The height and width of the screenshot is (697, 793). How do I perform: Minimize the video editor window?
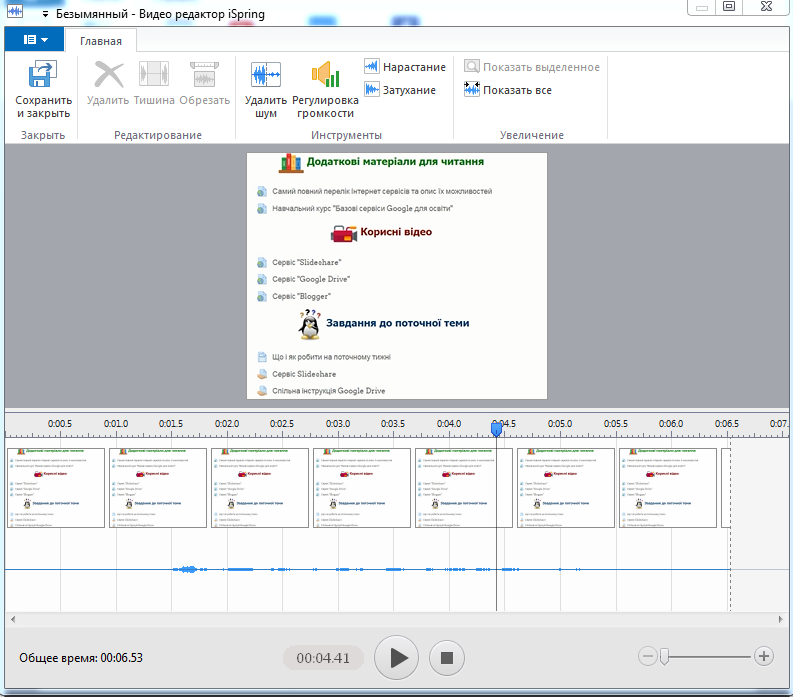[x=701, y=8]
